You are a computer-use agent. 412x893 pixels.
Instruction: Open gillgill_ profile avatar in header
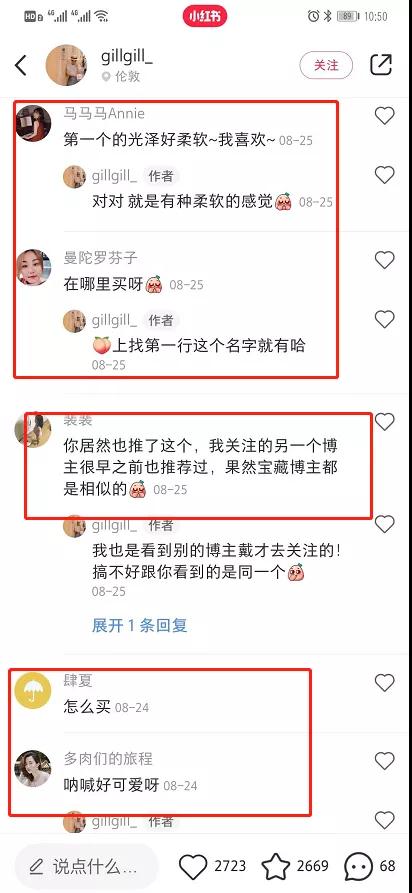click(66, 65)
